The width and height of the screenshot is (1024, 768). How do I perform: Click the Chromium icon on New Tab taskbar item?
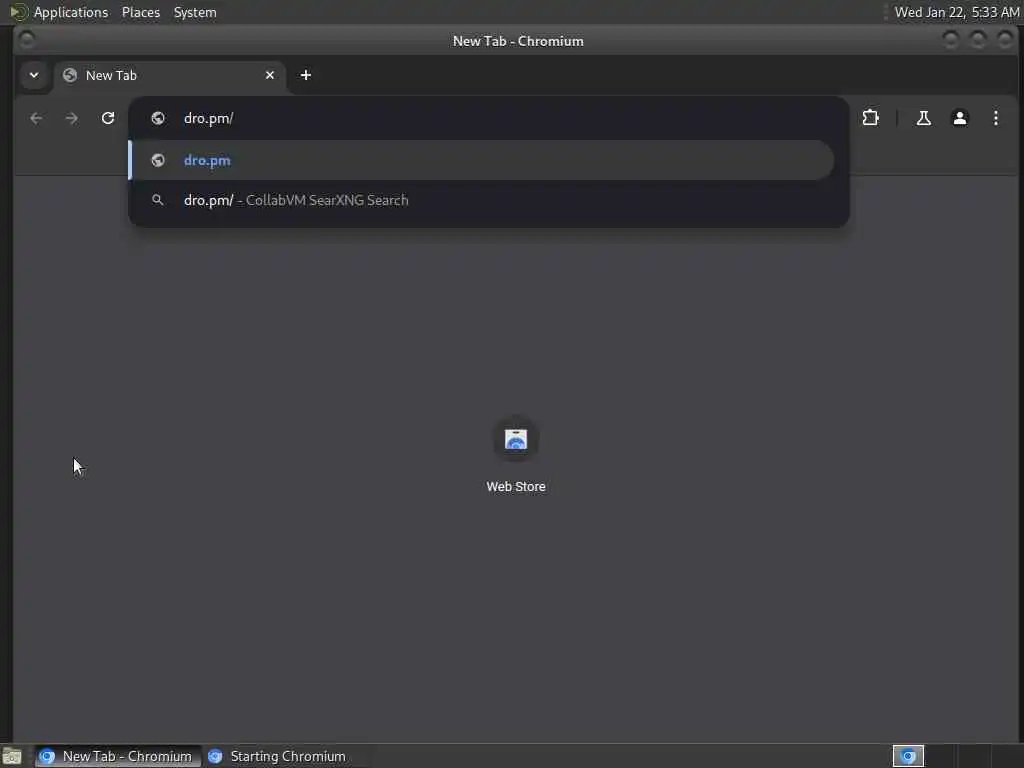pos(47,756)
